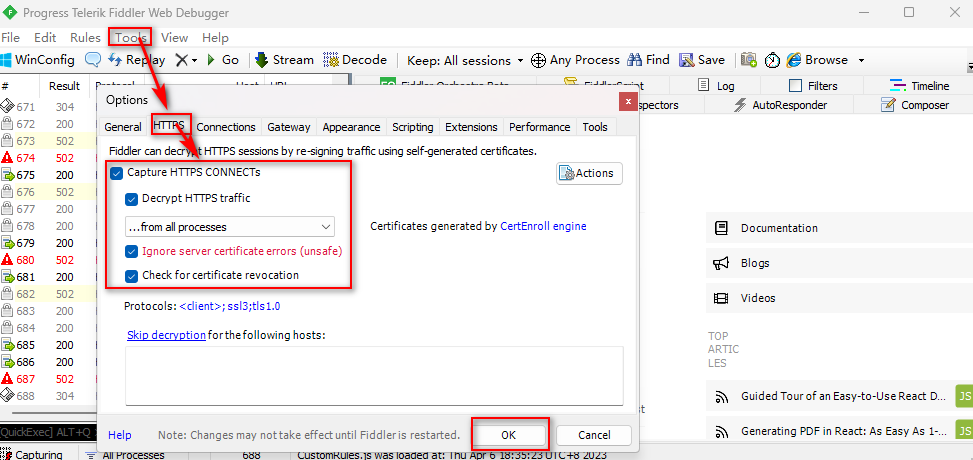Toggle Decrypt HTTPS traffic checkbox

131,199
